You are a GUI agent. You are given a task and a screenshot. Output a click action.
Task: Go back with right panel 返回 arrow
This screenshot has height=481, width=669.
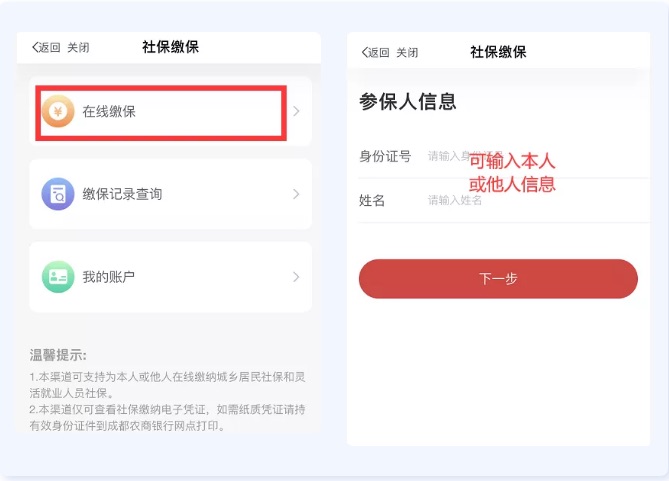tap(375, 52)
